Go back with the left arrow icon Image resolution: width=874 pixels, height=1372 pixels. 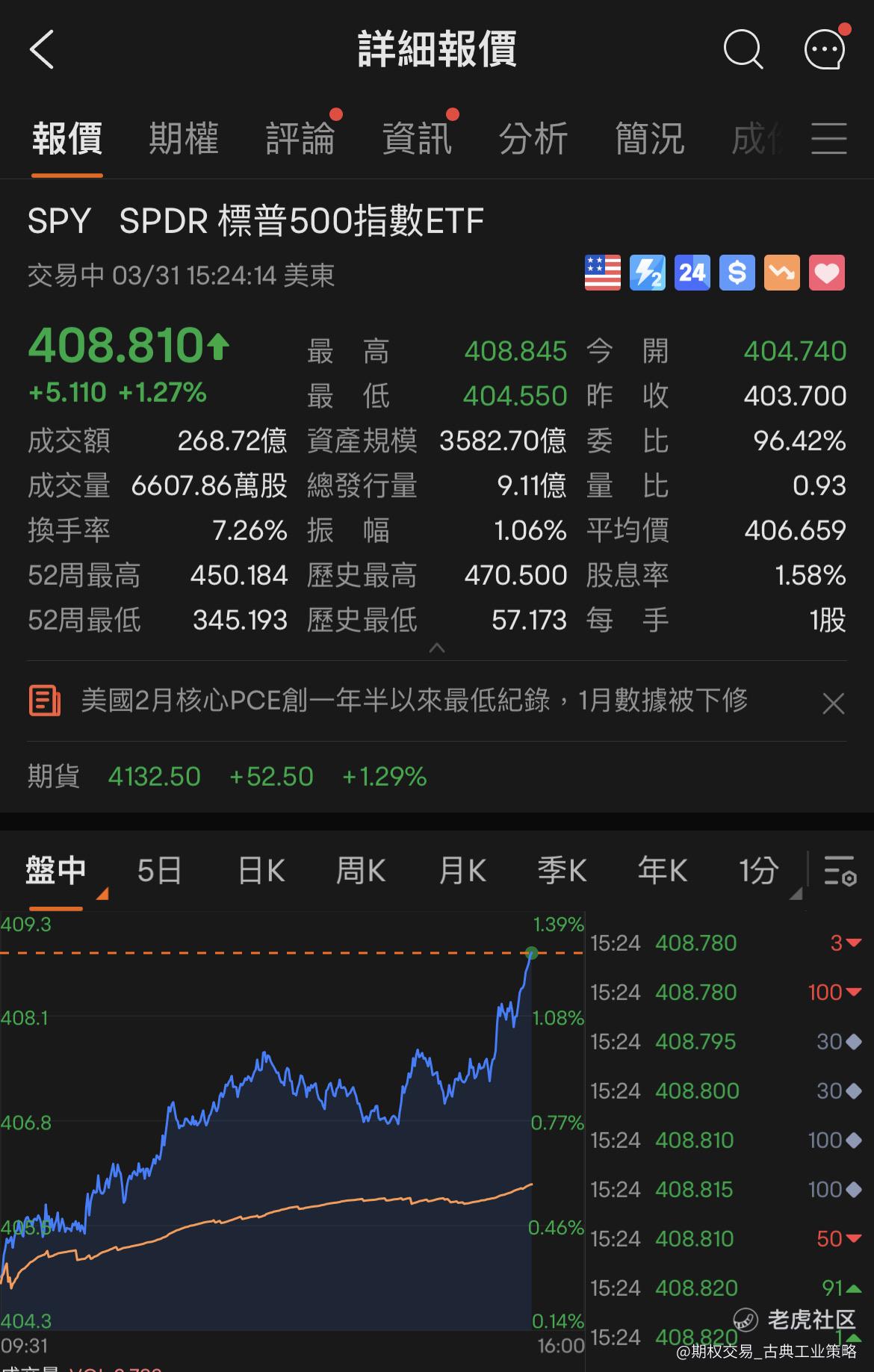click(42, 50)
